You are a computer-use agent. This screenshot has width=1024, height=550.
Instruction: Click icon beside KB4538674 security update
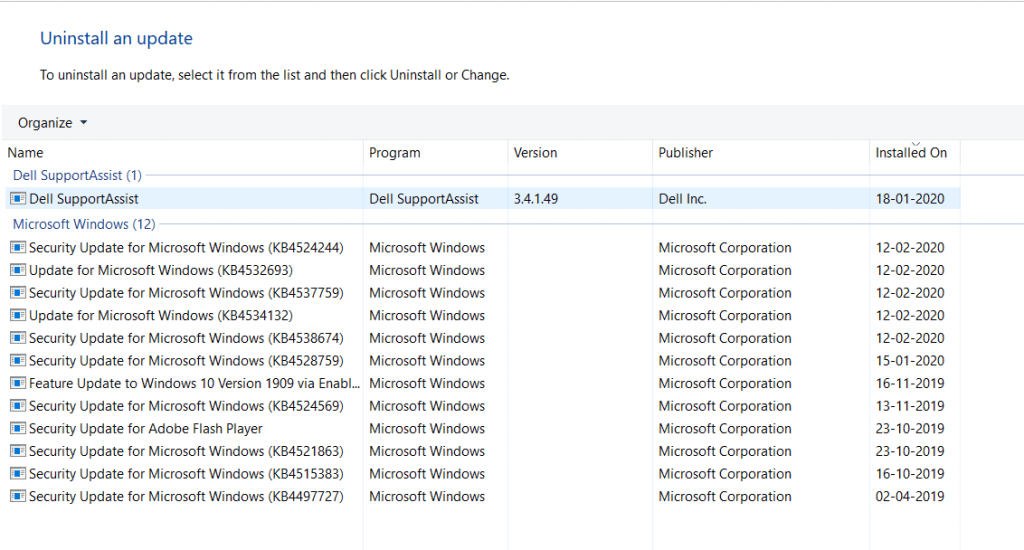pos(18,338)
